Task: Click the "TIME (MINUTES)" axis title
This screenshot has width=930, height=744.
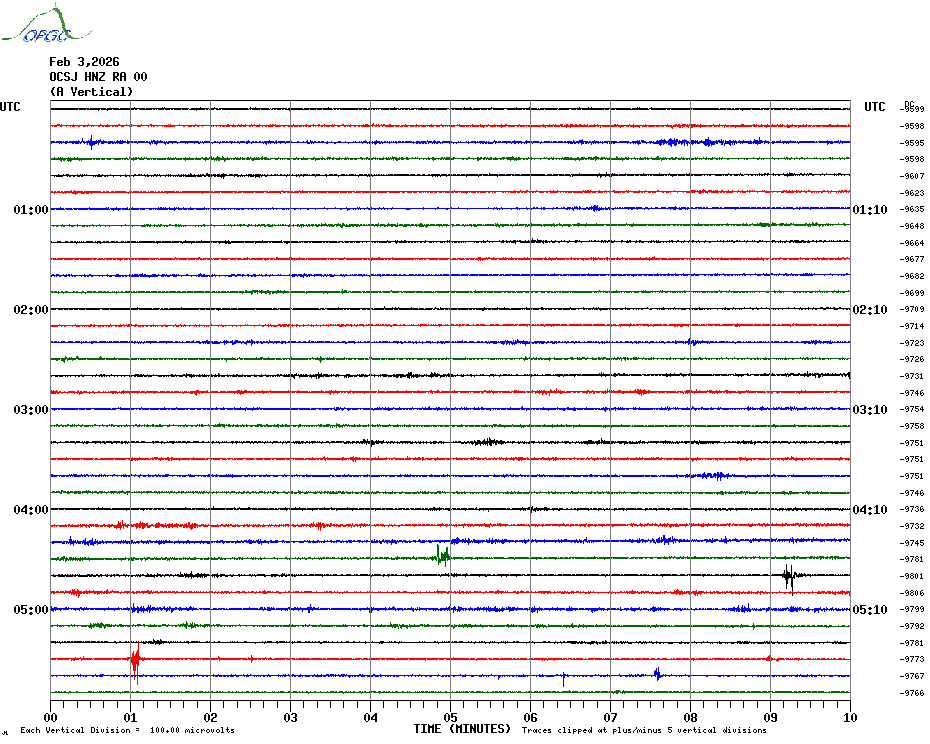Action: tap(462, 729)
